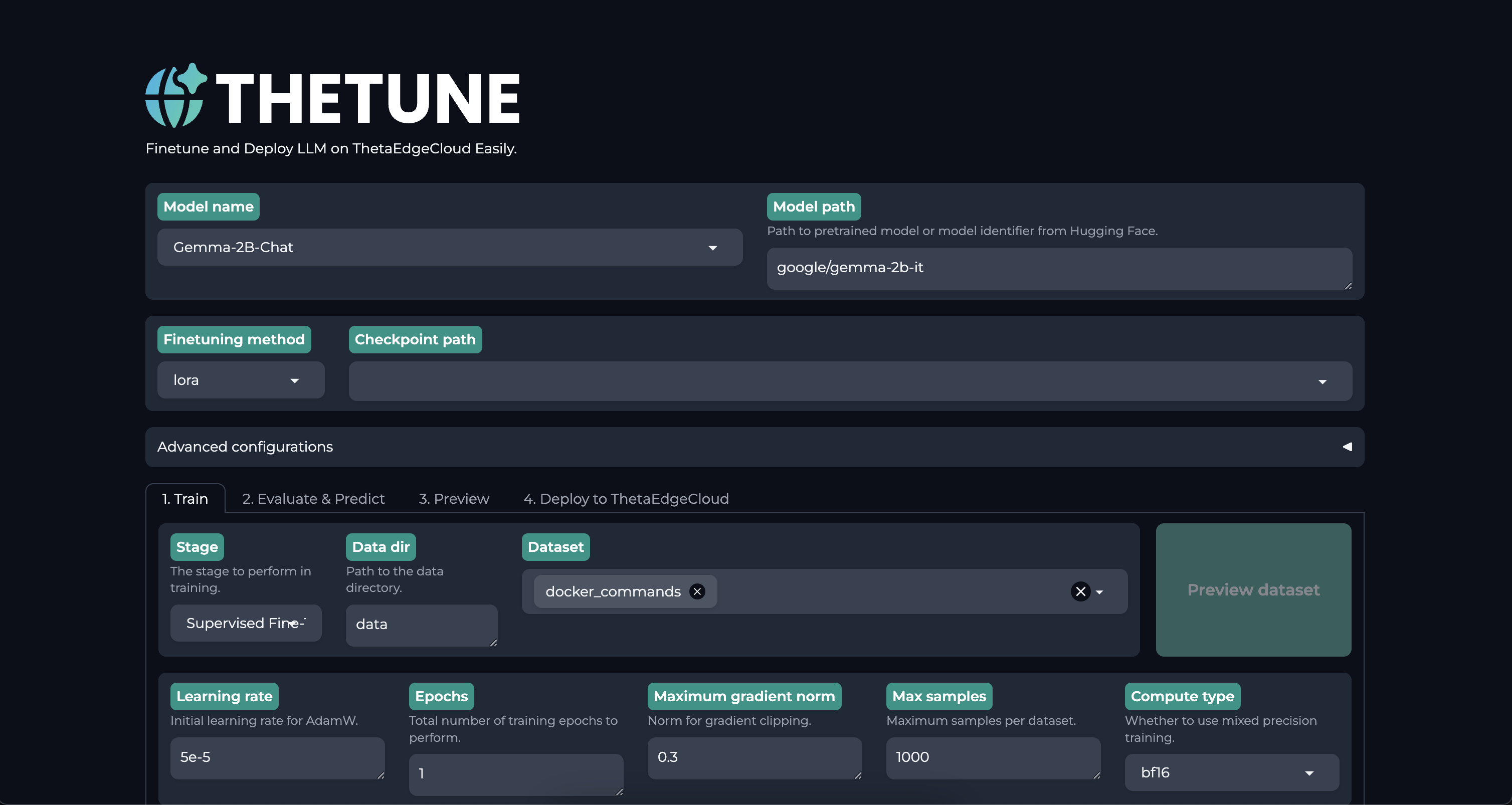This screenshot has width=1512, height=805.
Task: Clear all selected datasets with X icon
Action: pyautogui.click(x=1080, y=591)
